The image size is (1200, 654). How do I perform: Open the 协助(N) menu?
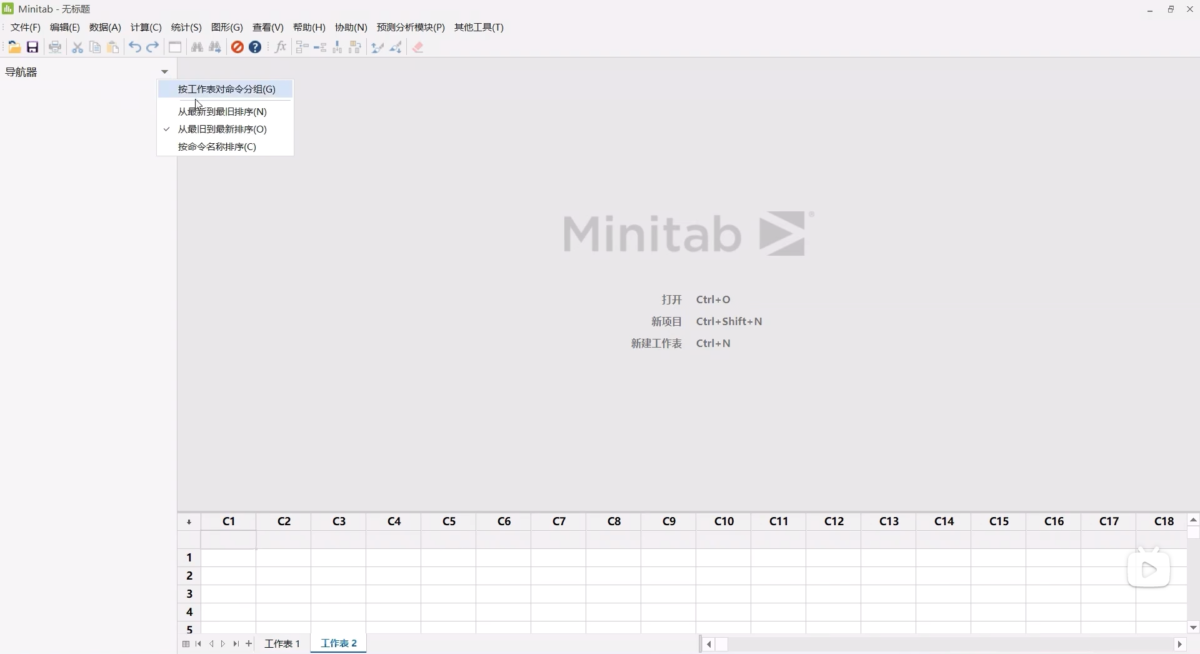tap(351, 27)
